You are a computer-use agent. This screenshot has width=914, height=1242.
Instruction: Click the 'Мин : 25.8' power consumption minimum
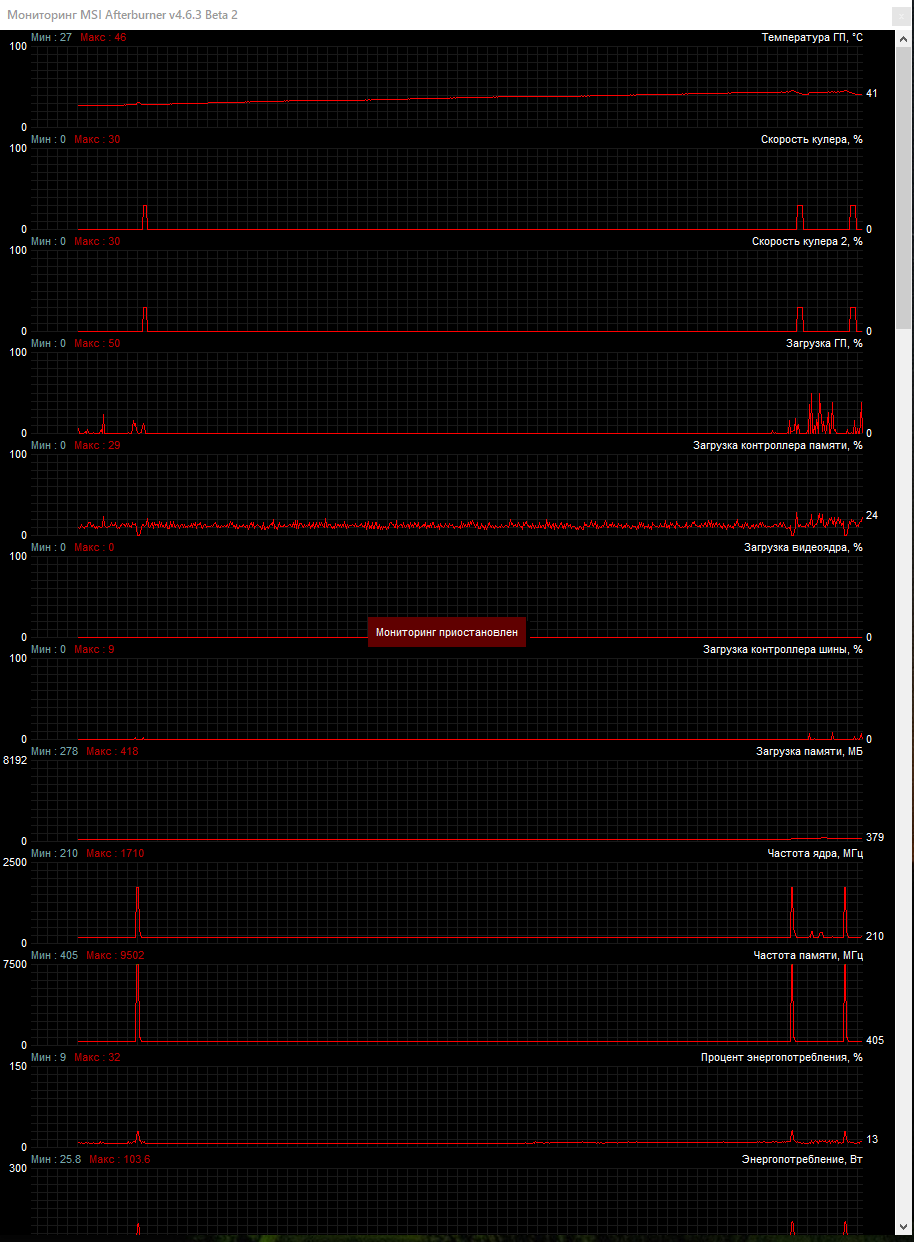(x=56, y=1159)
